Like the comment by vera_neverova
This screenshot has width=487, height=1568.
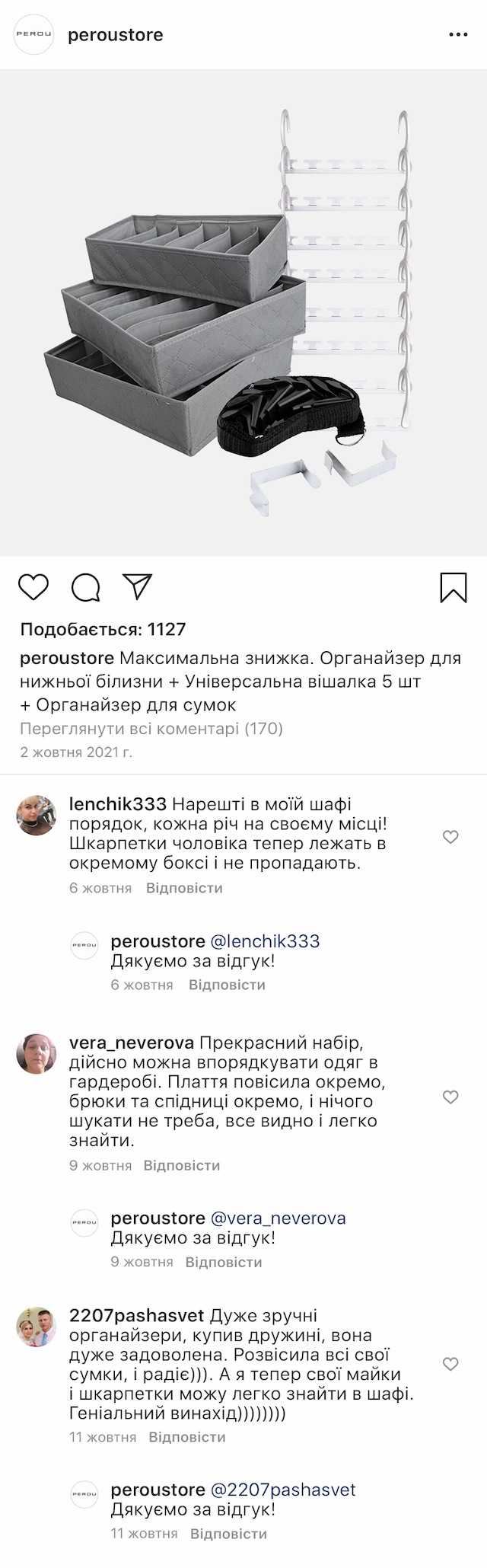[x=450, y=1097]
